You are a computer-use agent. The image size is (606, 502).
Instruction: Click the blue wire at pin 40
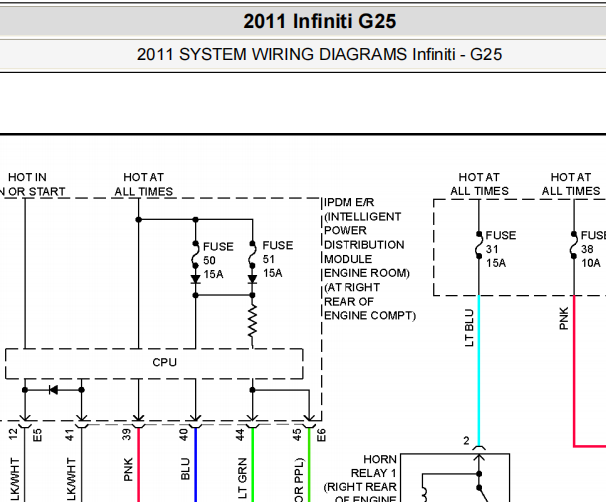pos(196,465)
